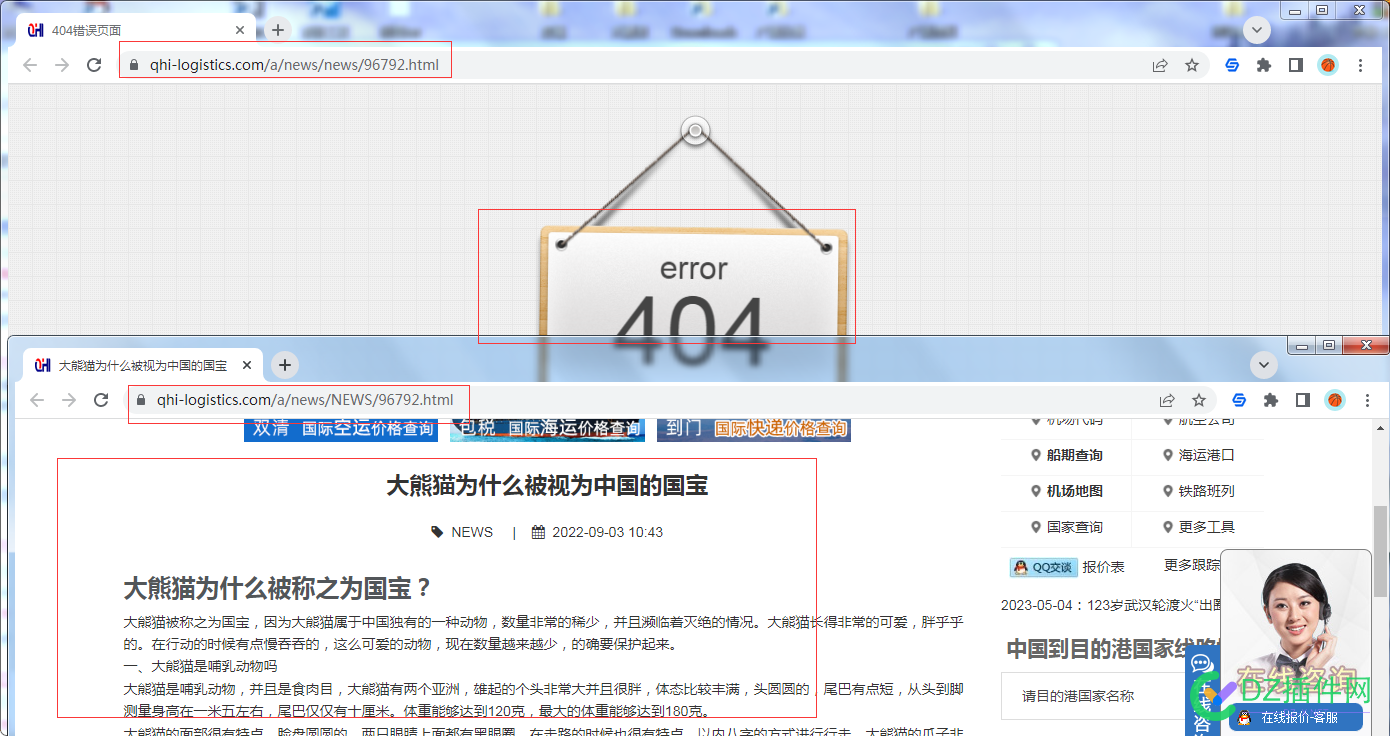Screen dimensions: 1390x736
Task: Go back in the bottom panda window
Action: pos(37,400)
